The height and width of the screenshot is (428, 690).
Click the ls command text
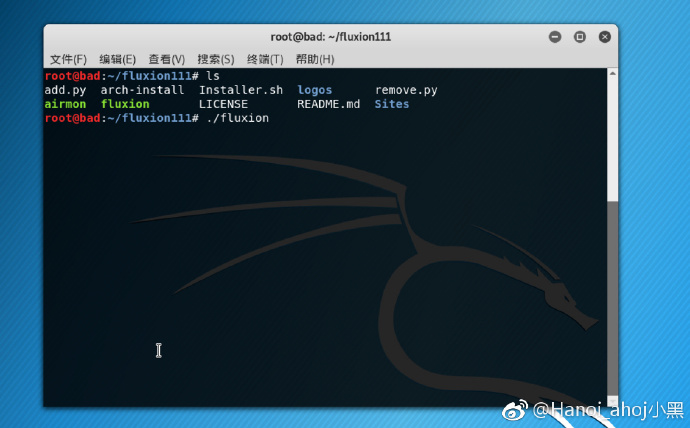coord(213,76)
